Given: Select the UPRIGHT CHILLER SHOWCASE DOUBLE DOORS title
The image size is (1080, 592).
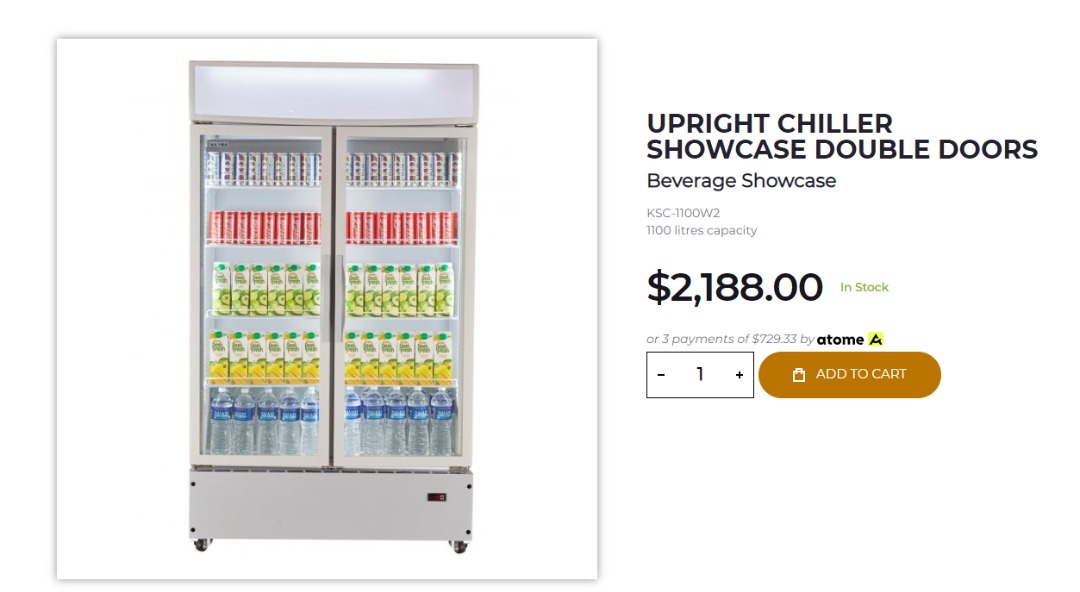Looking at the screenshot, I should click(x=841, y=136).
